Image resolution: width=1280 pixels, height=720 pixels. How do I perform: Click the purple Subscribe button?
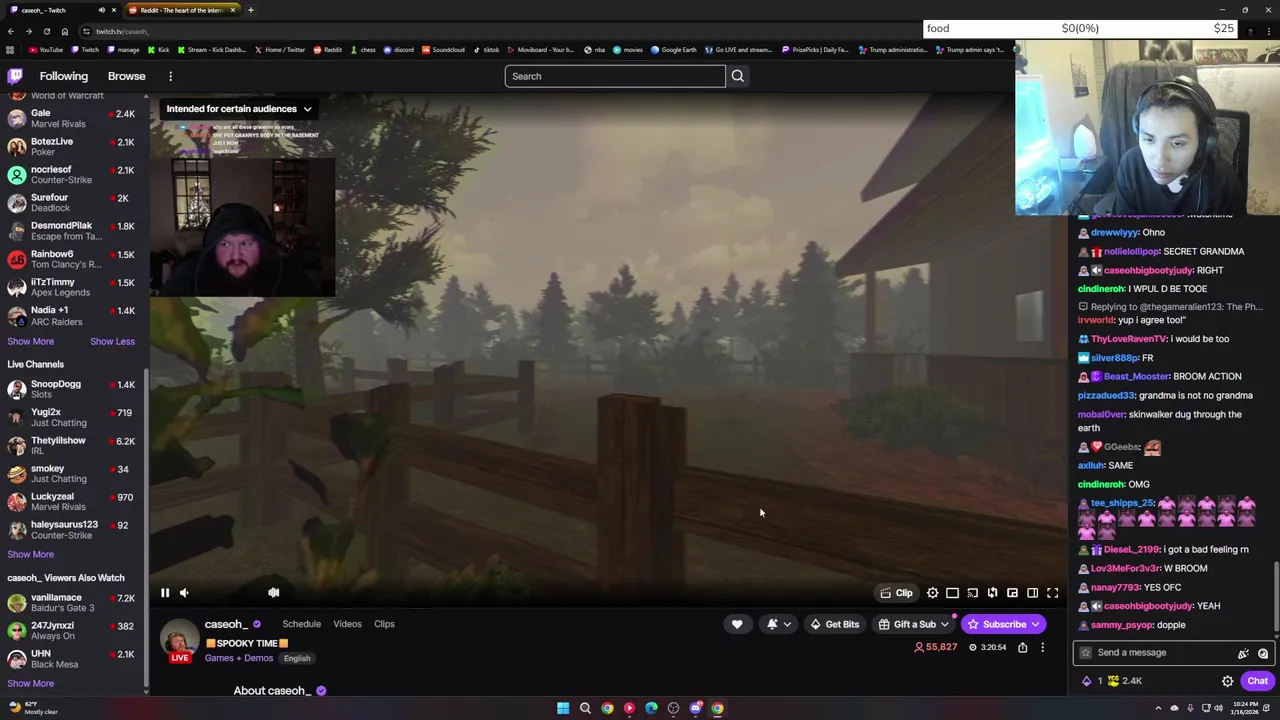(1003, 624)
